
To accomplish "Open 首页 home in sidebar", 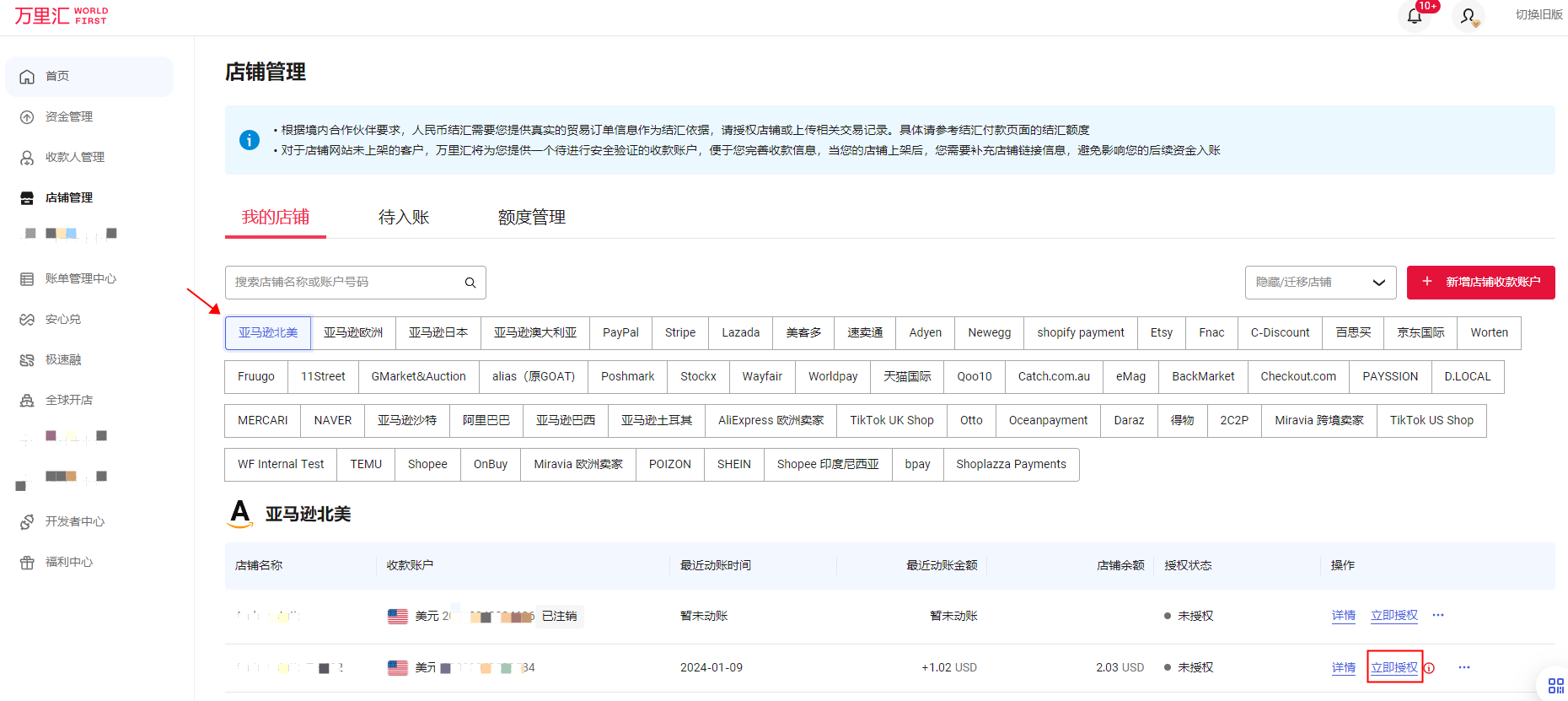I will point(57,77).
